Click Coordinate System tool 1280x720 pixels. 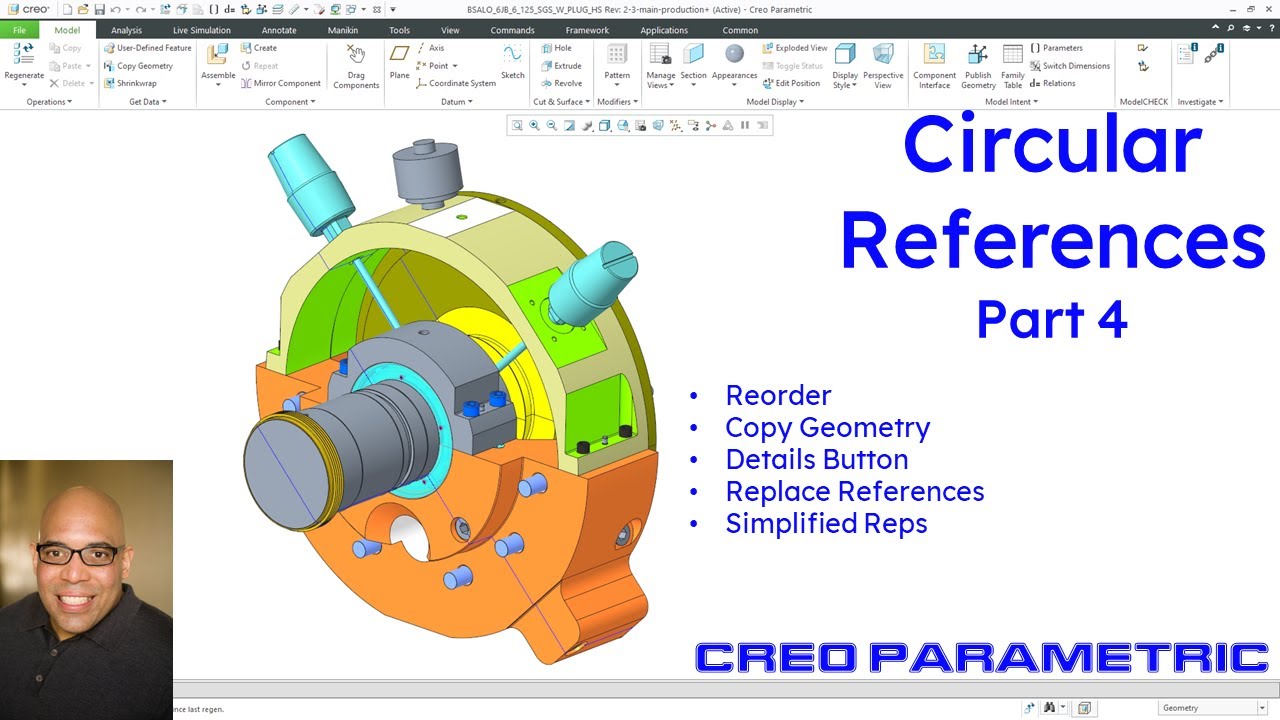coord(456,83)
